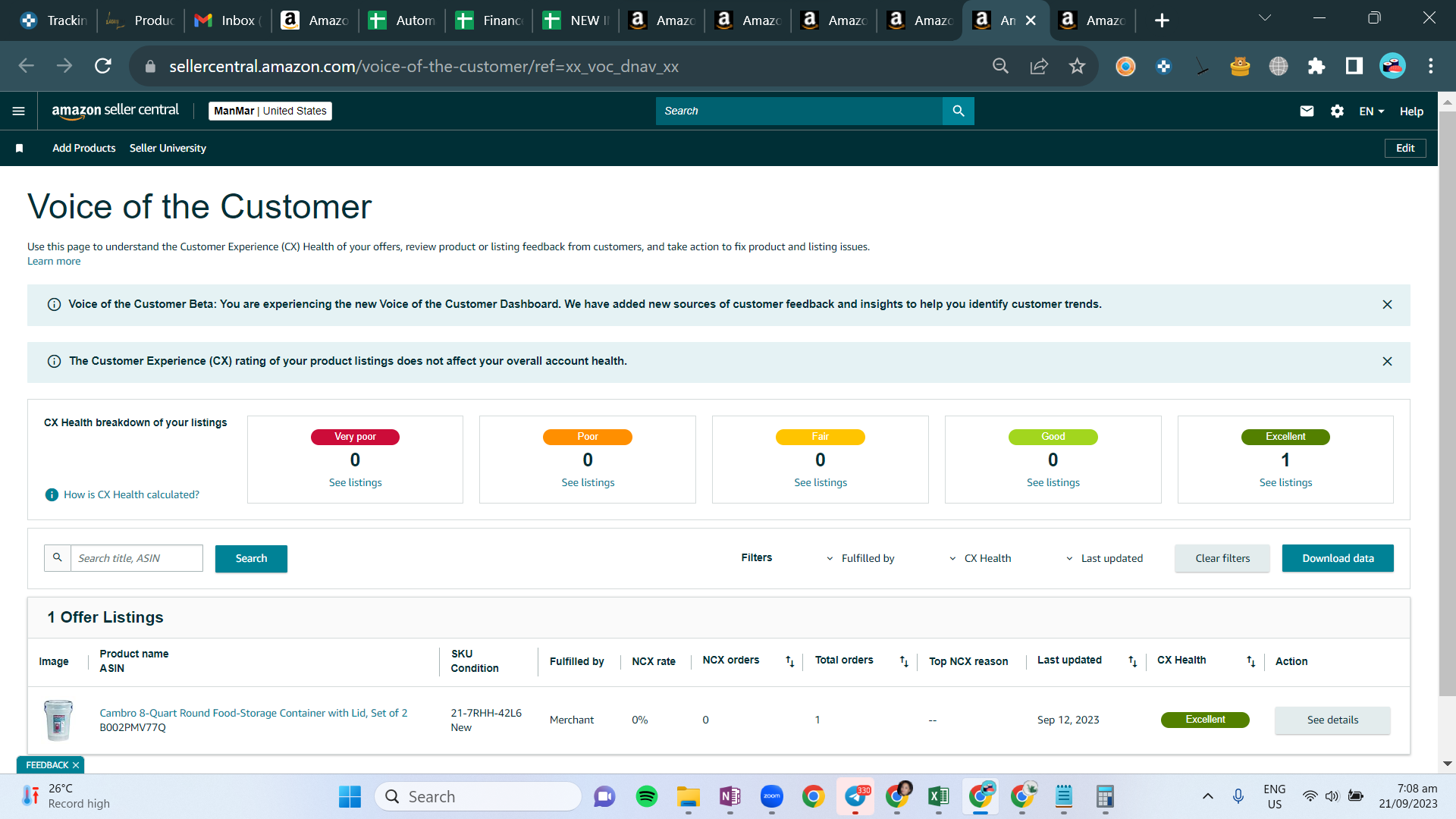Image resolution: width=1456 pixels, height=819 pixels.
Task: Click the search magnifier button in header
Action: click(x=959, y=111)
